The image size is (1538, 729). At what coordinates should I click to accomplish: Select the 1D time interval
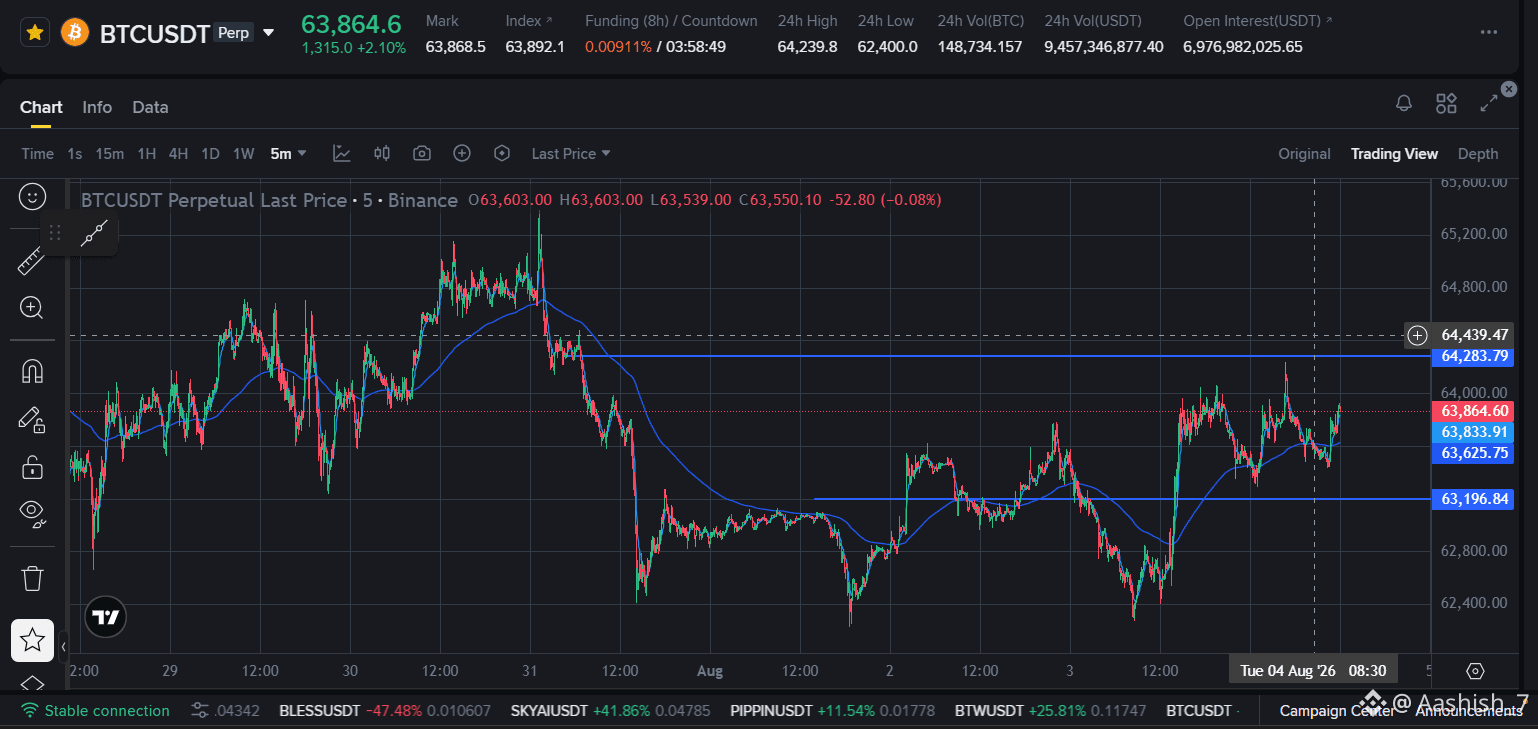pyautogui.click(x=210, y=153)
